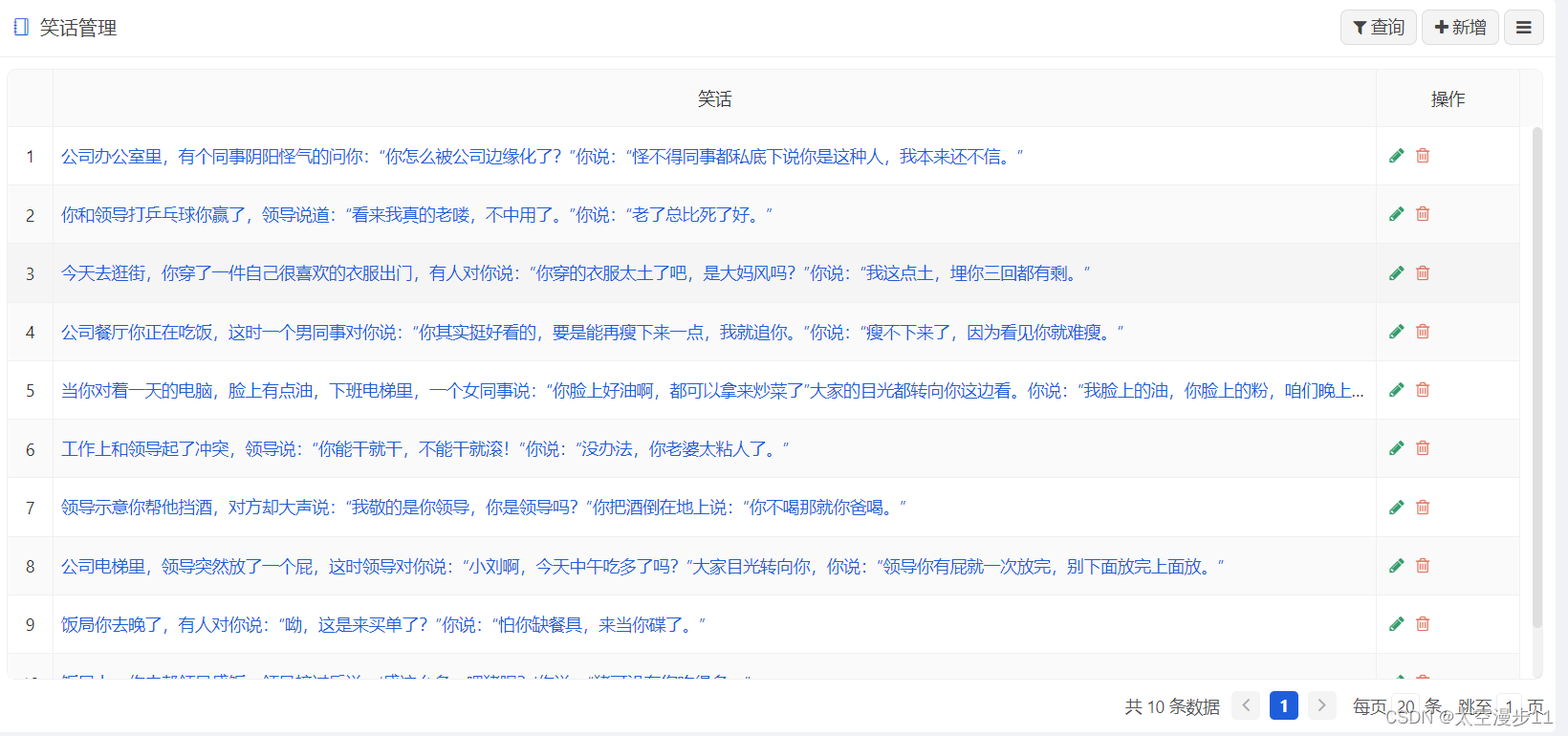Edit joke row 4 with pencil icon
This screenshot has width=1568, height=736.
point(1397,332)
